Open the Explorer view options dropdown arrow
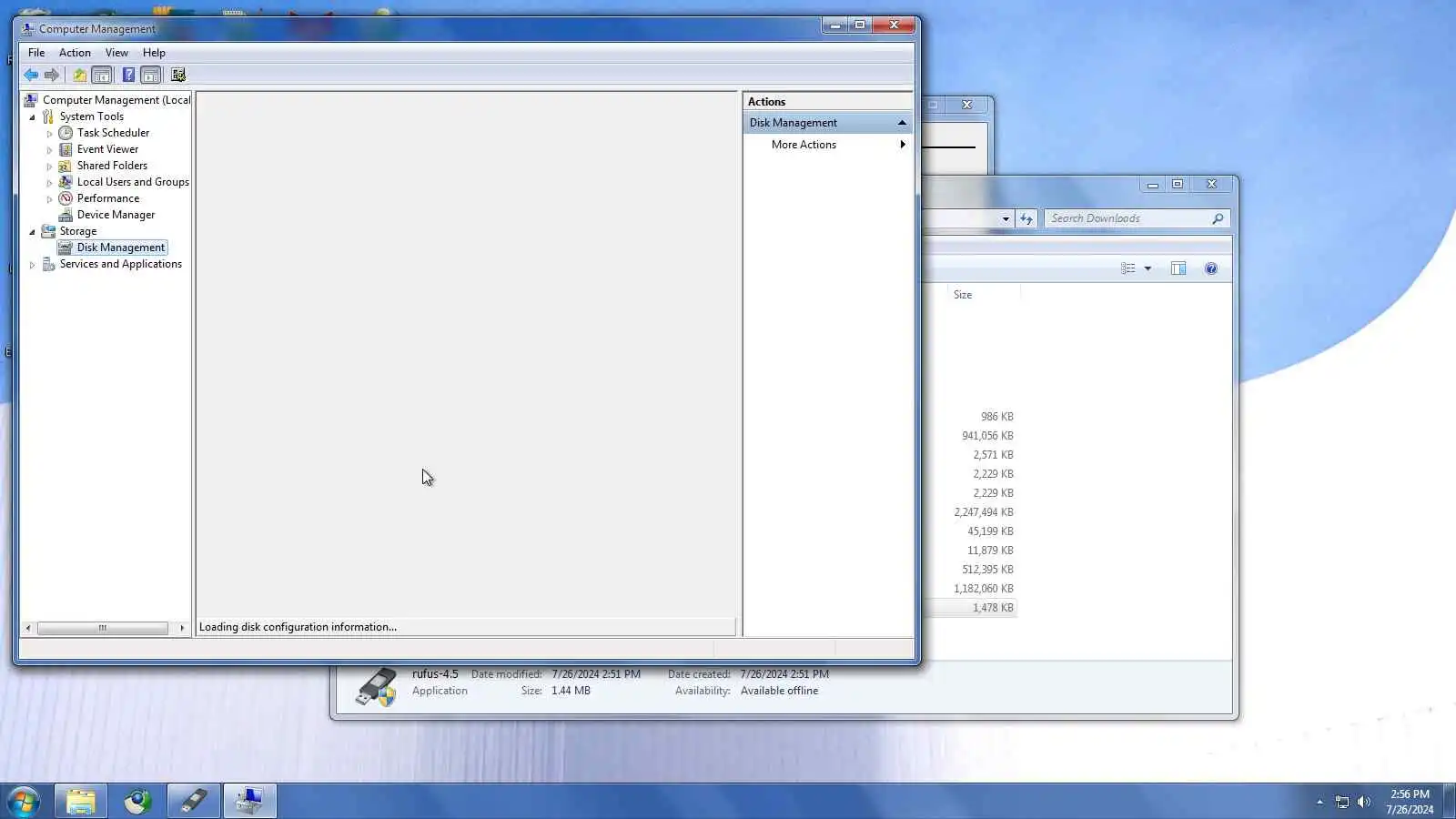The height and width of the screenshot is (819, 1456). pos(1148,268)
